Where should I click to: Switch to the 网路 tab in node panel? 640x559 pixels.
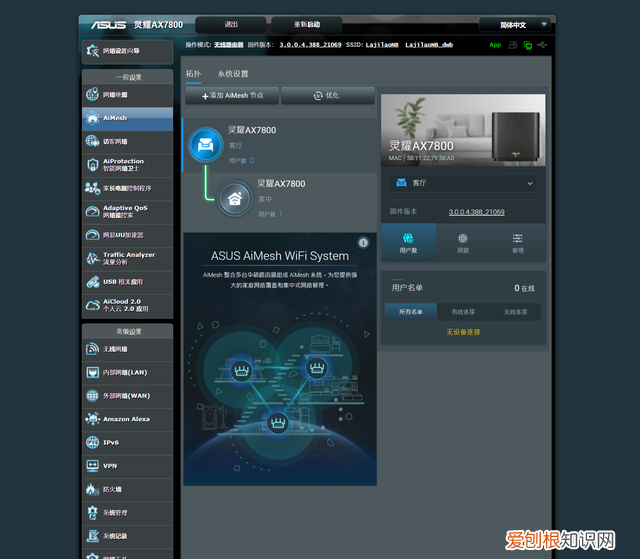click(x=463, y=241)
